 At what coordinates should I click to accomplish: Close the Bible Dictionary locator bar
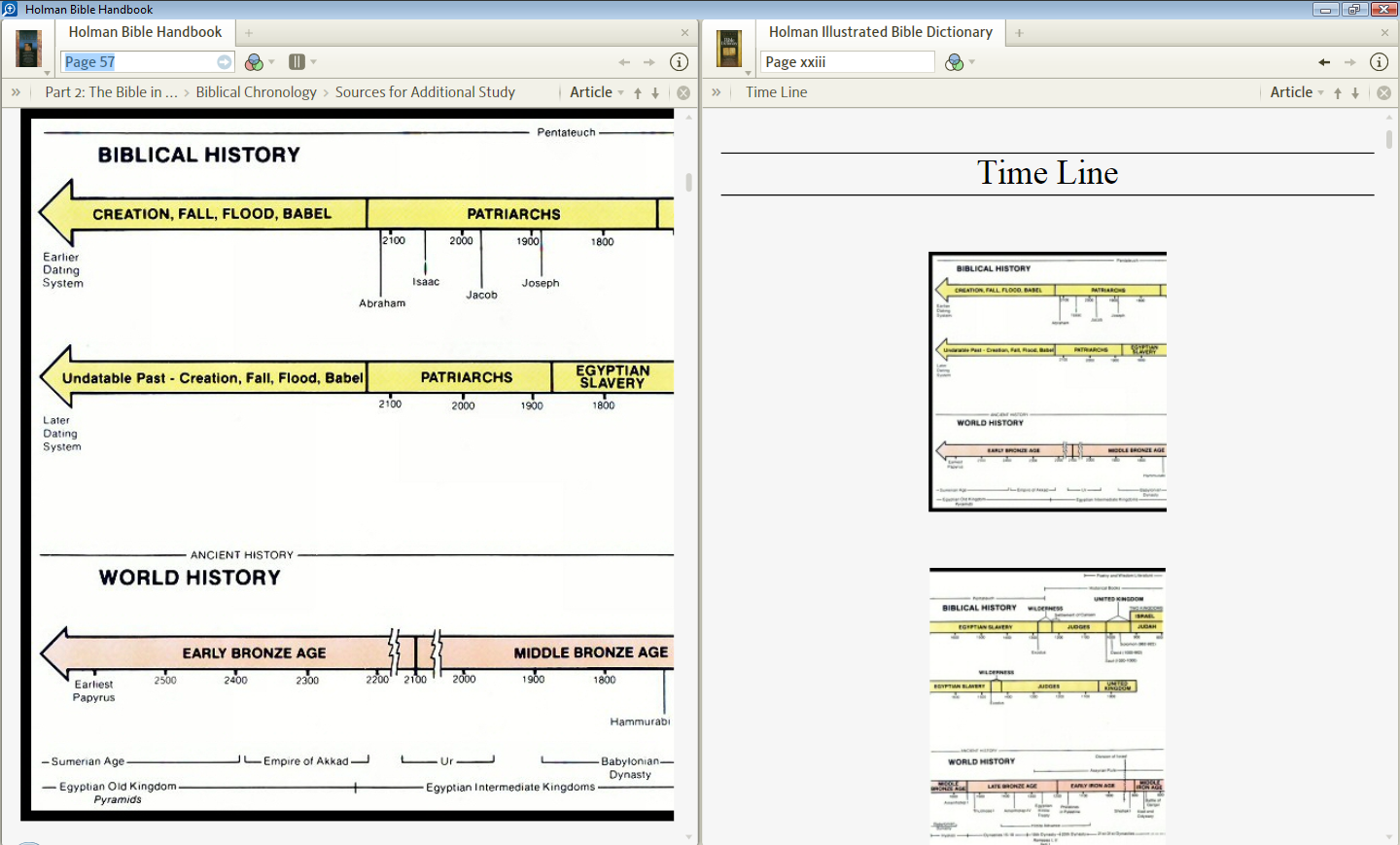tap(1383, 93)
